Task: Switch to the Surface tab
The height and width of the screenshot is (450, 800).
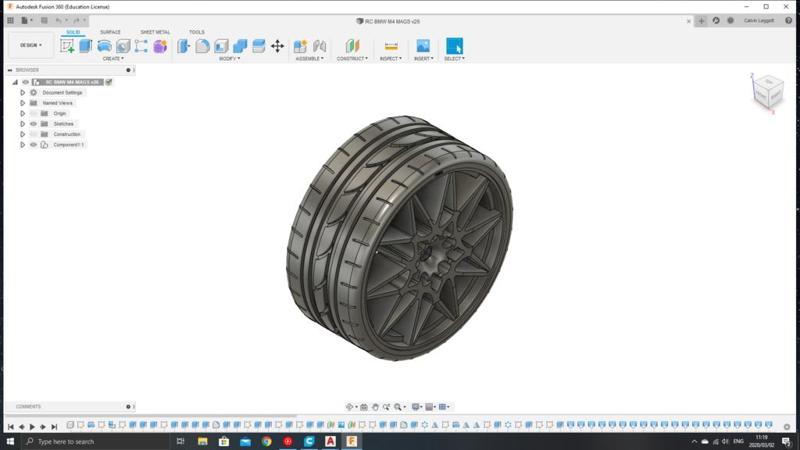Action: [110, 32]
